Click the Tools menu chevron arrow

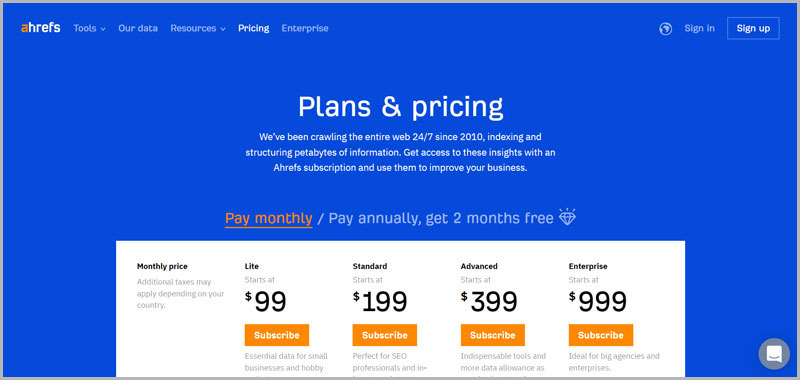103,30
